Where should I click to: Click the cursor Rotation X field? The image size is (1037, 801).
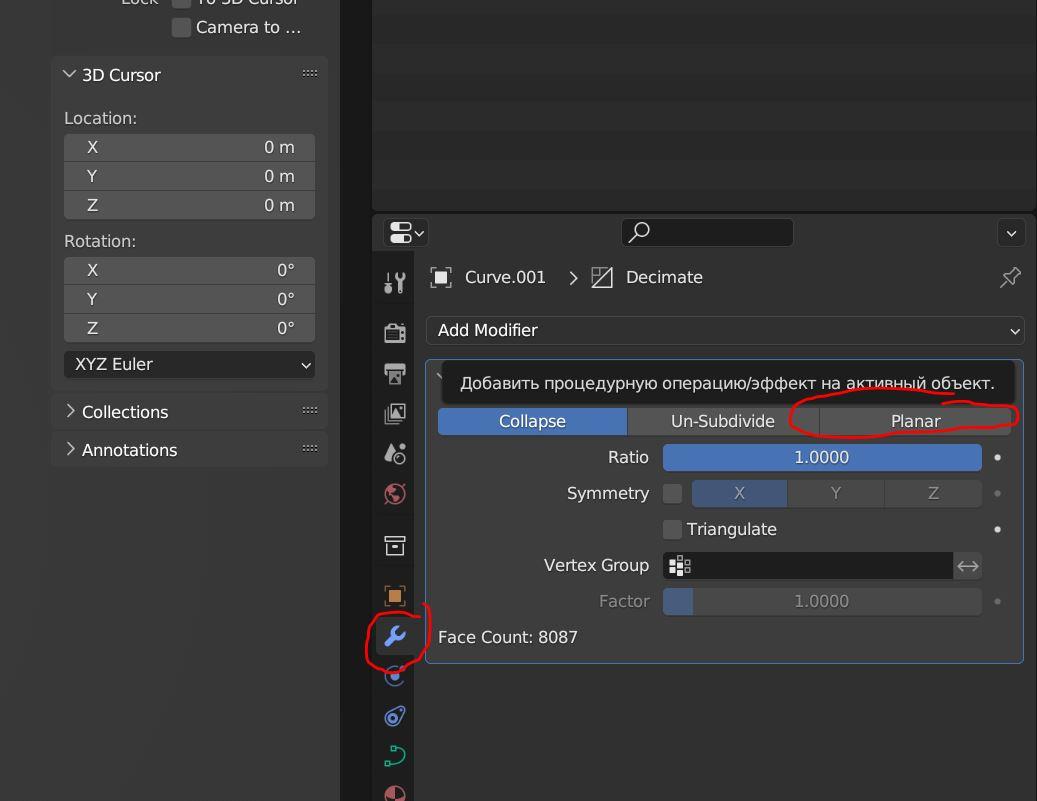[x=189, y=271]
